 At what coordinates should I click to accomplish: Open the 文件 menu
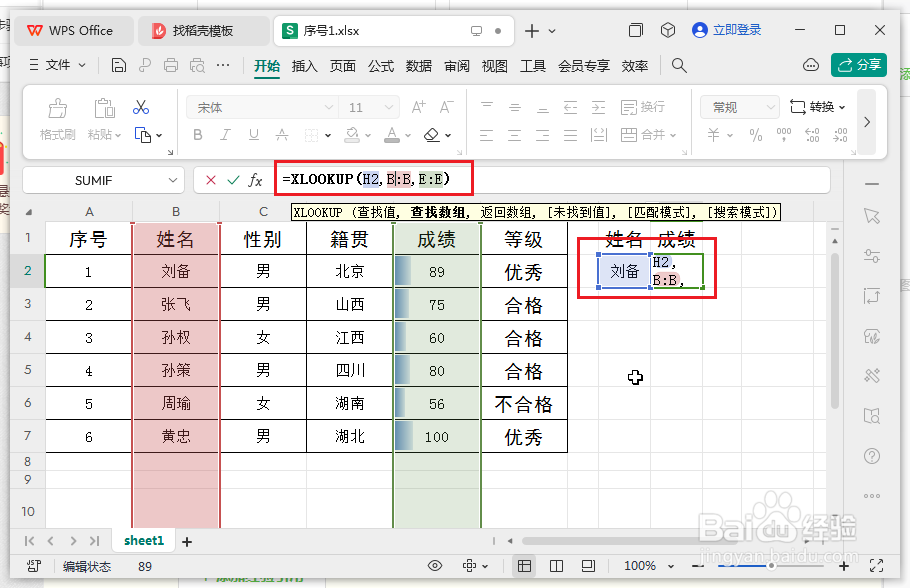pyautogui.click(x=56, y=66)
